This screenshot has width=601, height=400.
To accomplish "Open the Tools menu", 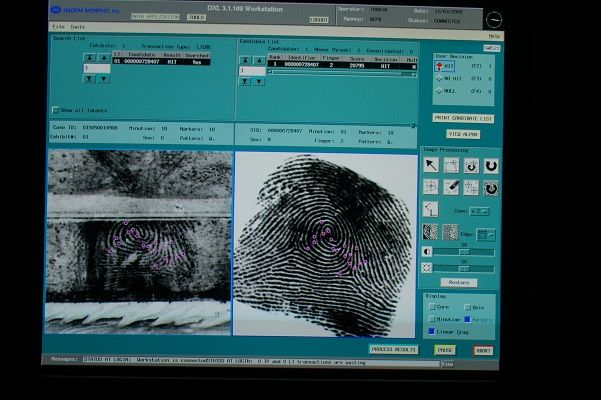I will point(77,27).
